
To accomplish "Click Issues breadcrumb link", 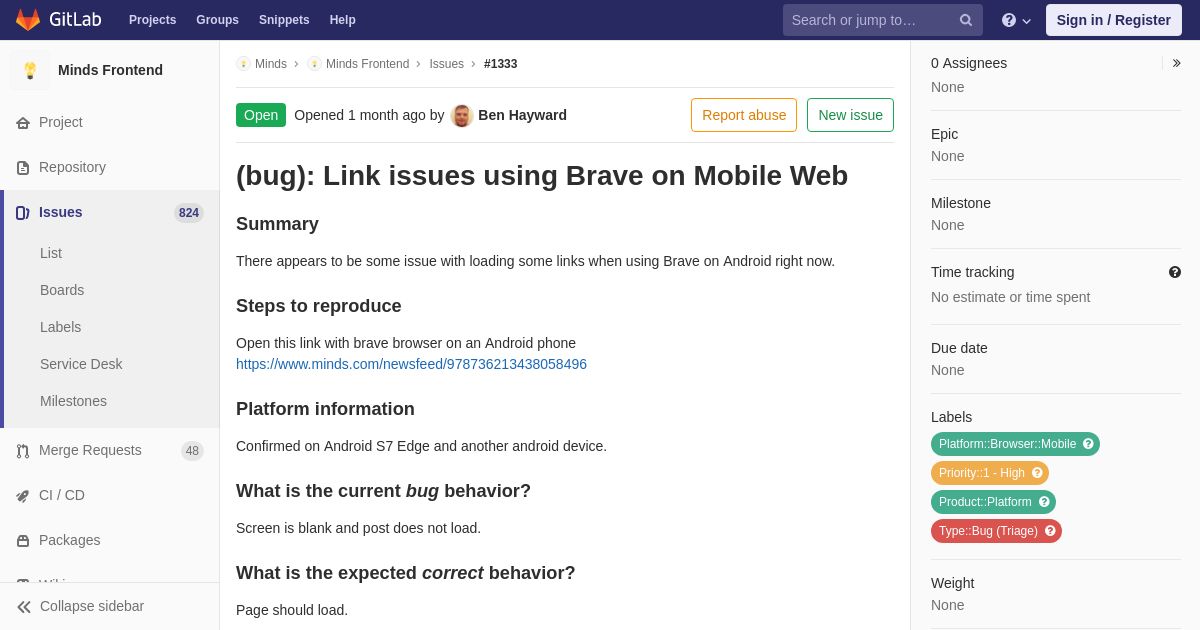I will coord(446,64).
